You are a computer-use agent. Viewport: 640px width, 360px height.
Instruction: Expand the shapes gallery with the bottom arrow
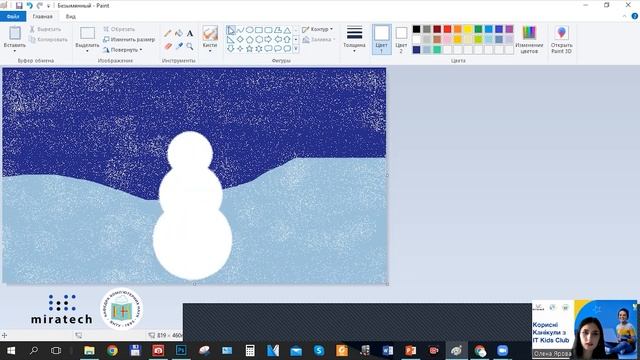tap(296, 49)
